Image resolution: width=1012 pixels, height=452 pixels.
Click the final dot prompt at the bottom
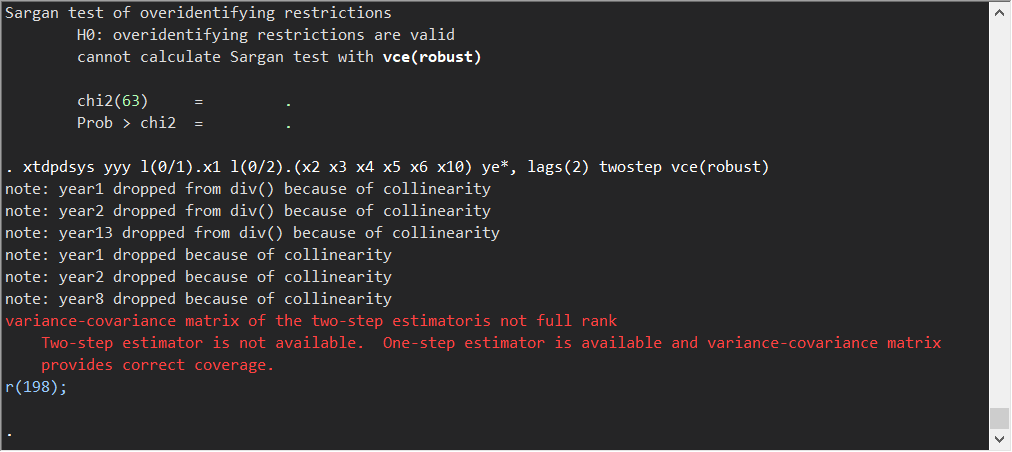click(x=9, y=433)
